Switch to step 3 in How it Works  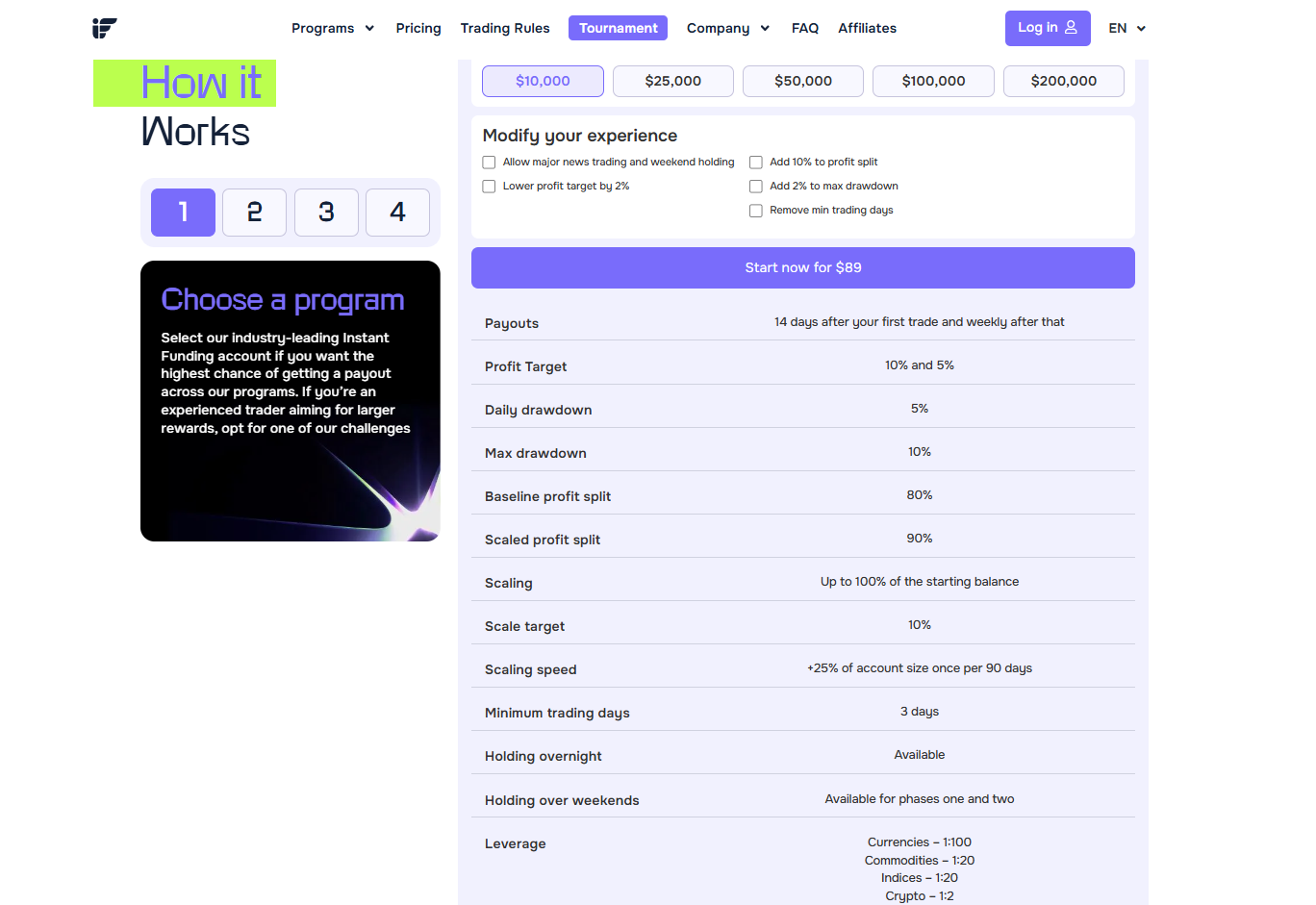coord(326,213)
